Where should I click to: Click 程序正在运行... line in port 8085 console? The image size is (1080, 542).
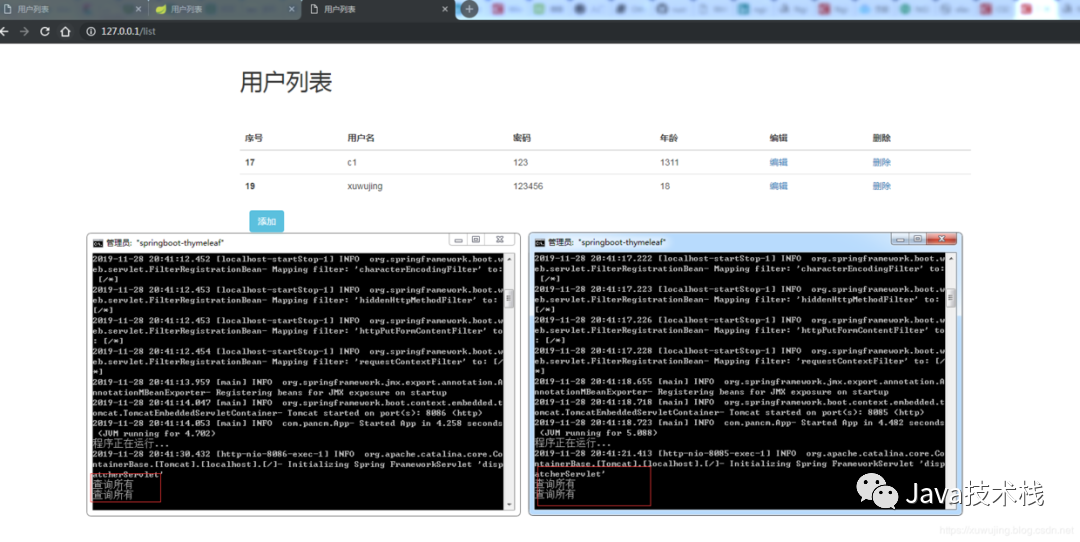click(572, 443)
